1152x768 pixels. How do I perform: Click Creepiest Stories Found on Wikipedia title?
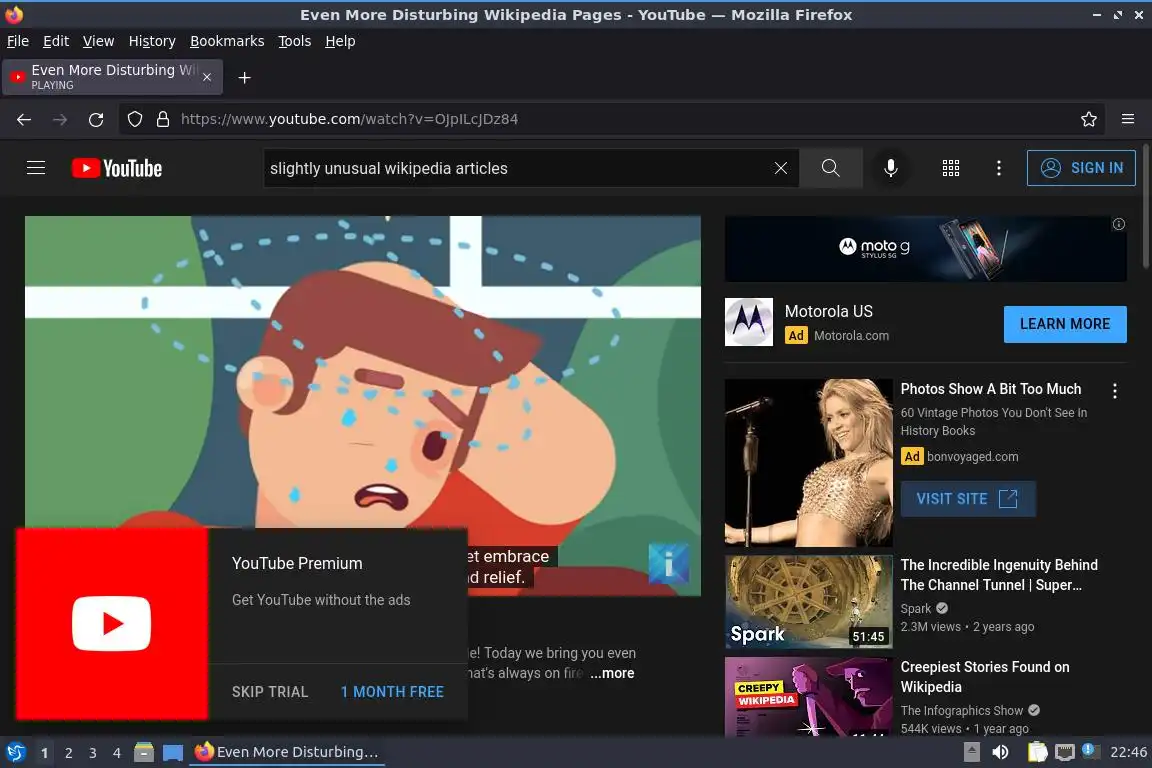pos(984,677)
